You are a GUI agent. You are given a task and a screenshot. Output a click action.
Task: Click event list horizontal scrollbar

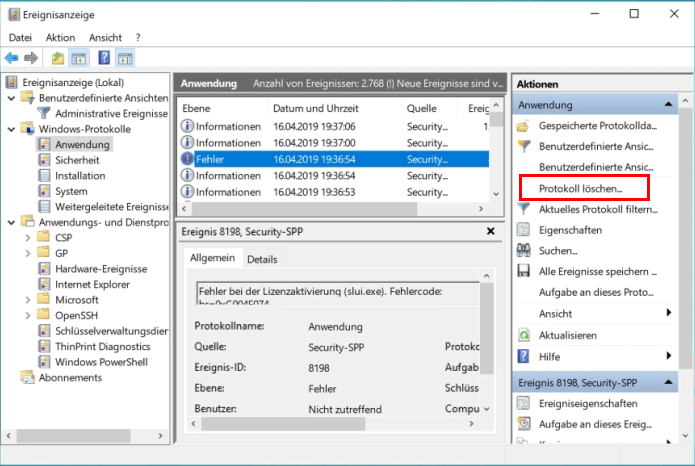pyautogui.click(x=304, y=208)
